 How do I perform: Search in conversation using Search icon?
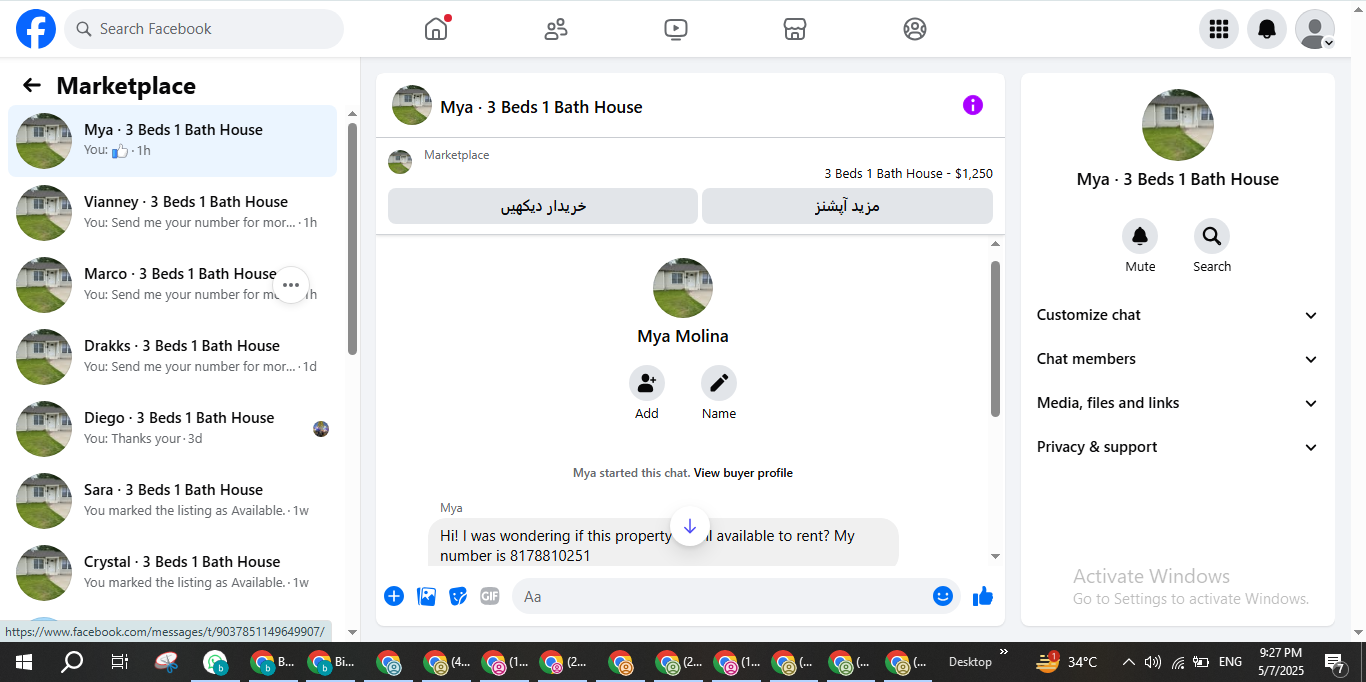point(1211,237)
